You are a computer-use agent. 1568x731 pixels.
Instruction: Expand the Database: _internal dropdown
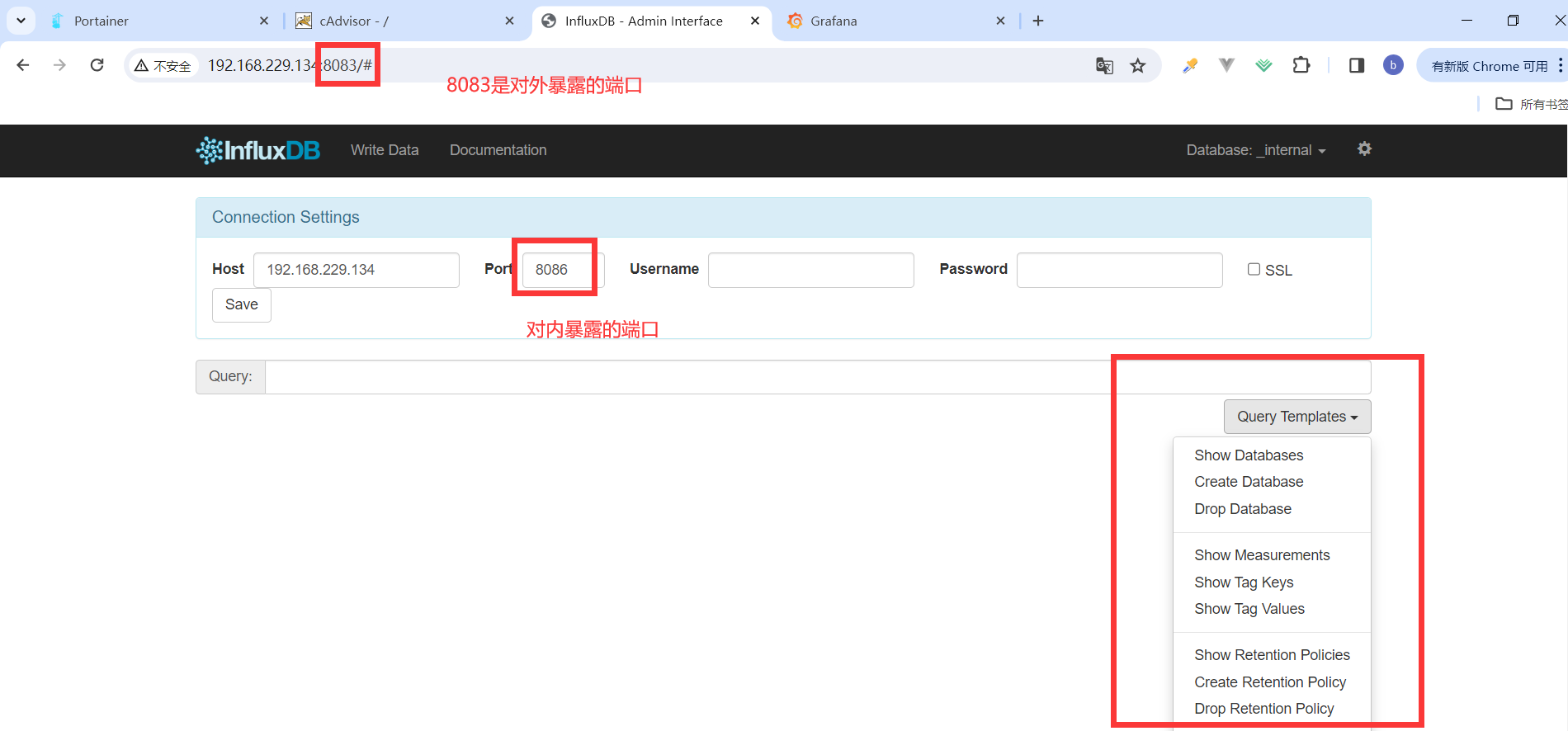coord(1256,150)
